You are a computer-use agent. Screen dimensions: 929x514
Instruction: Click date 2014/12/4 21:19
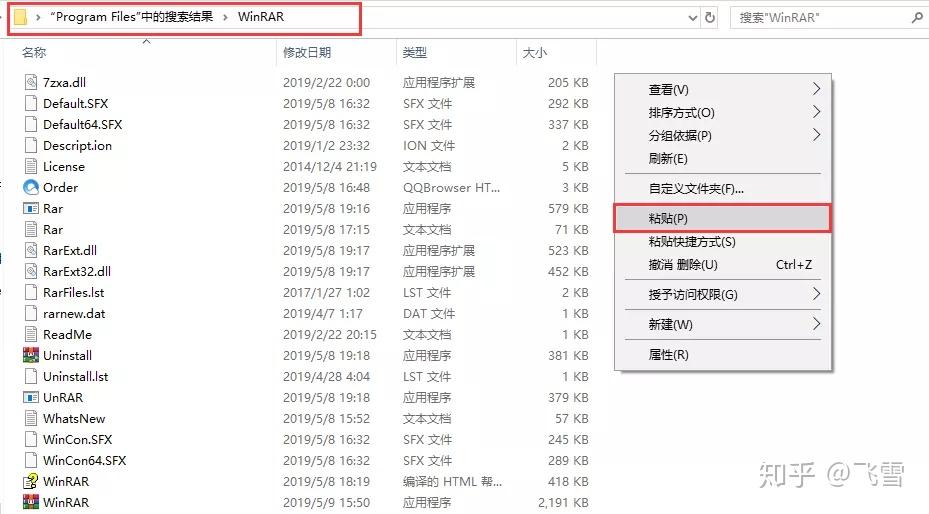pyautogui.click(x=330, y=167)
